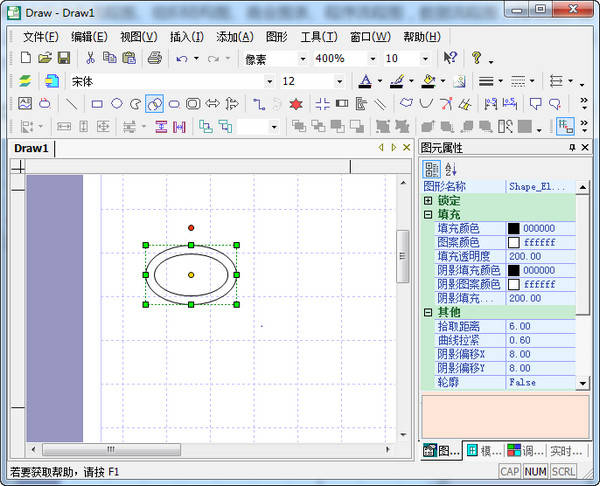The image size is (600, 486).
Task: Click the scissors Cut icon
Action: coord(90,59)
